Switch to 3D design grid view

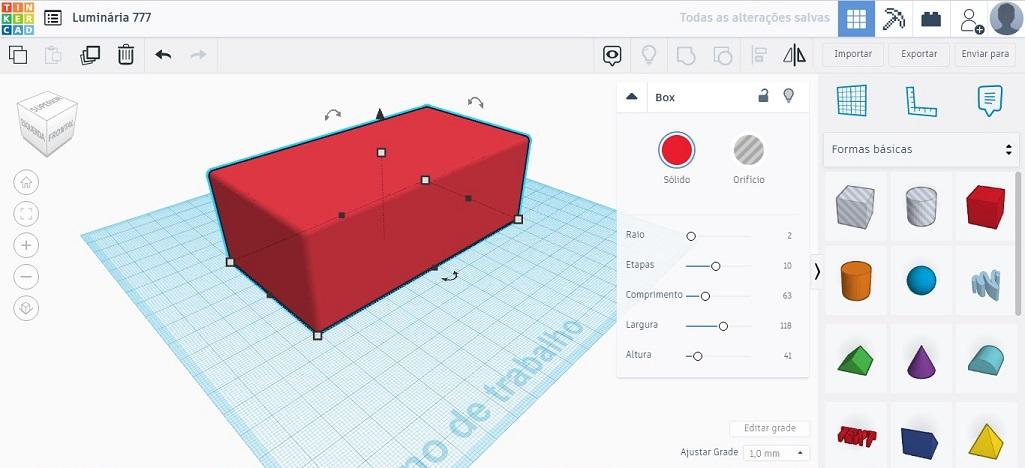856,19
